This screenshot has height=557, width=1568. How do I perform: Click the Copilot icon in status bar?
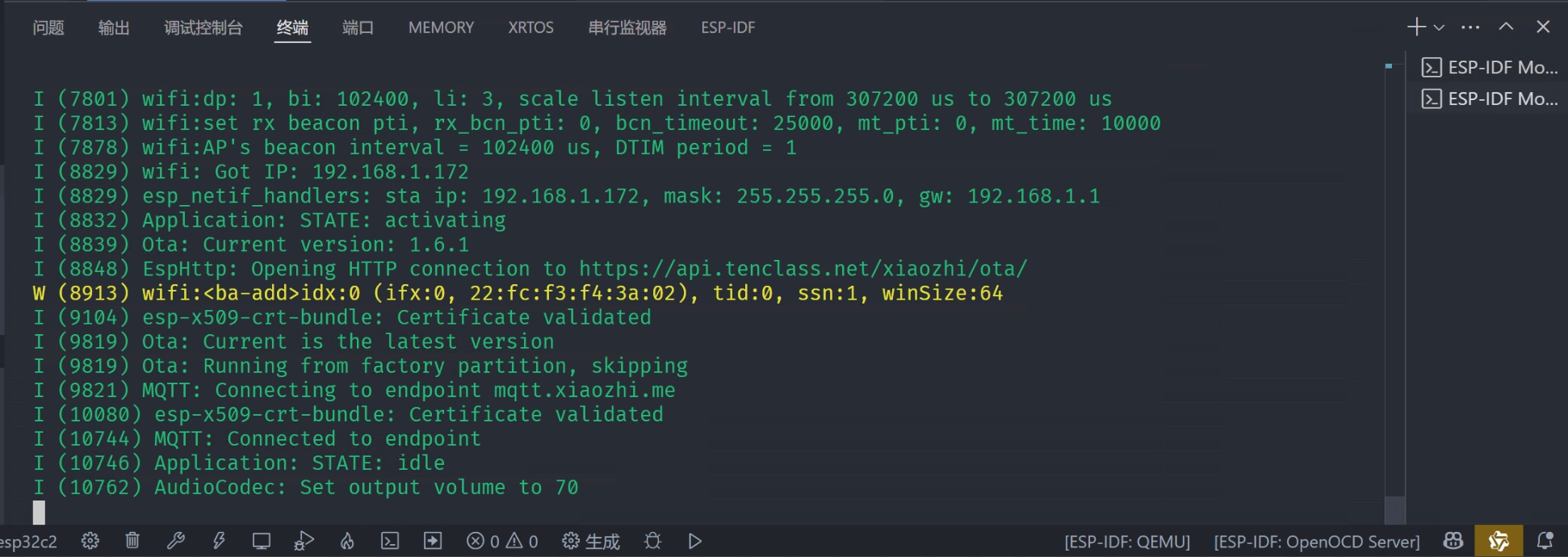[1453, 541]
